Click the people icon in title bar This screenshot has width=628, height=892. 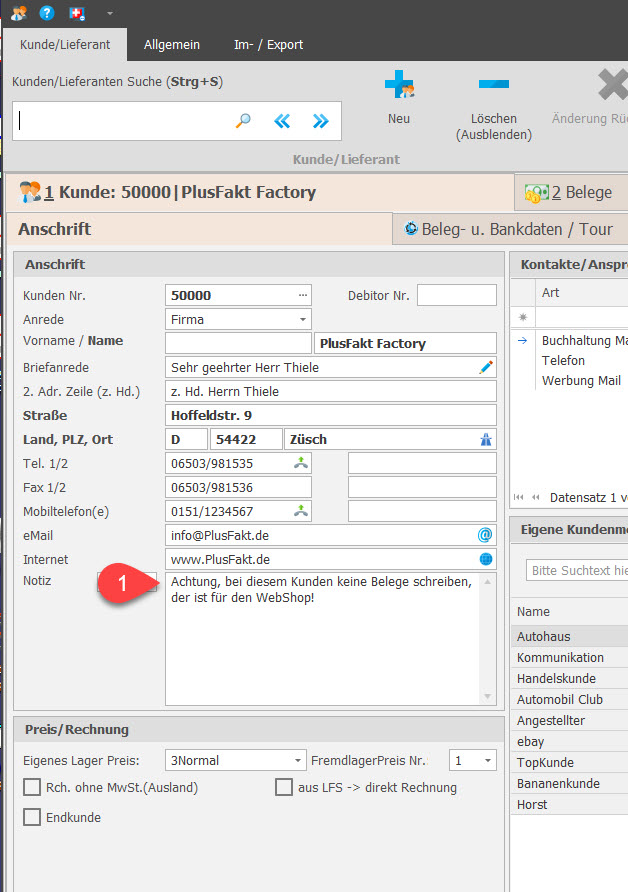pos(19,13)
